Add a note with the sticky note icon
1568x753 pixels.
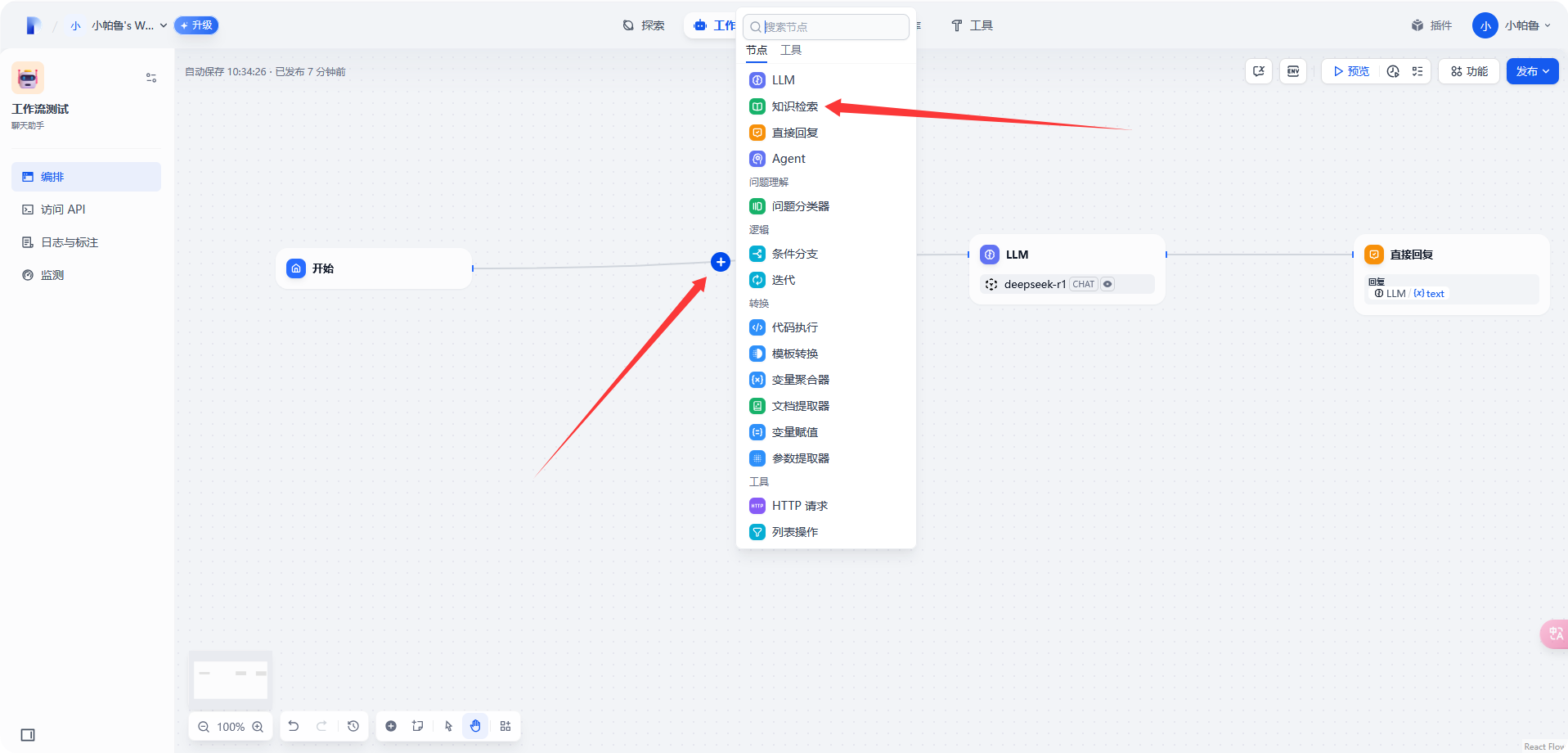coord(418,726)
